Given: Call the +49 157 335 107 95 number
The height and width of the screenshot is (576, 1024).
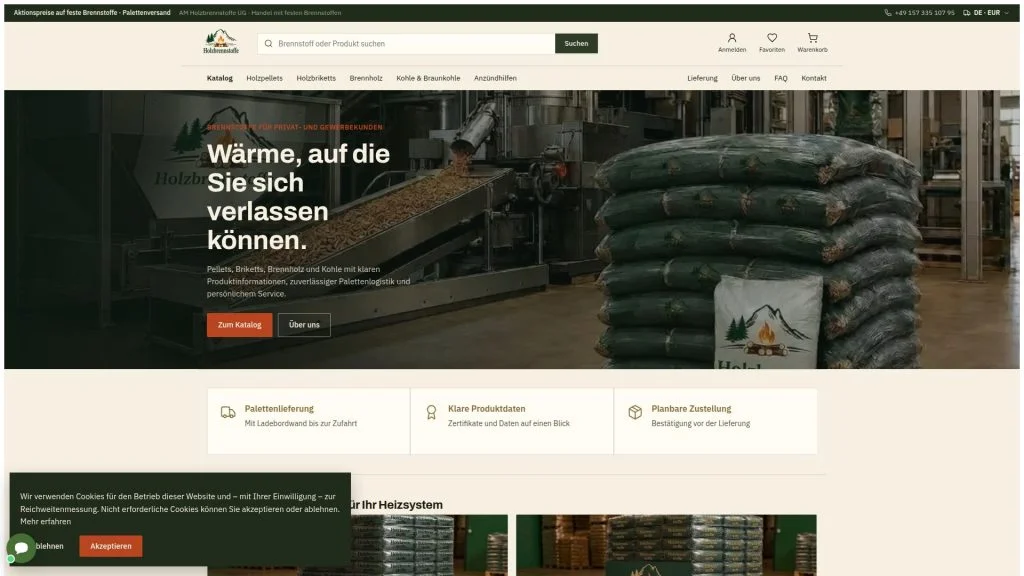Looking at the screenshot, I should [924, 12].
